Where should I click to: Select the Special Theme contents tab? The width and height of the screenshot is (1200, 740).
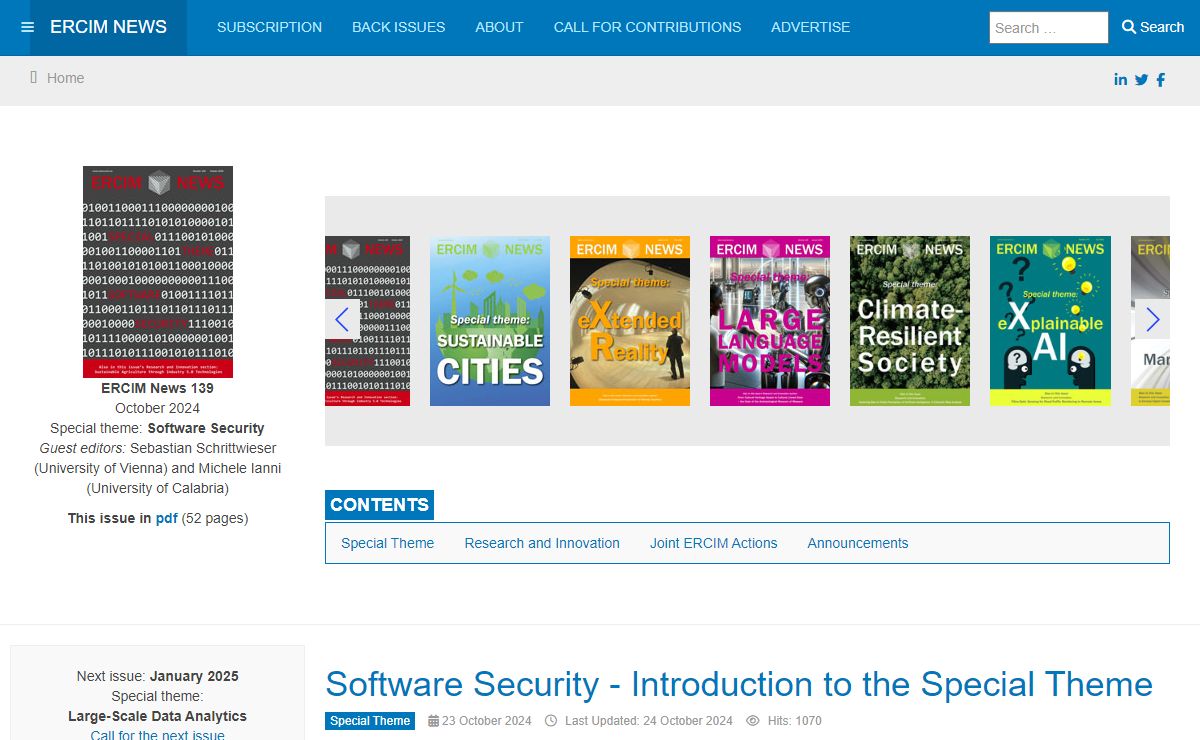[x=387, y=543]
